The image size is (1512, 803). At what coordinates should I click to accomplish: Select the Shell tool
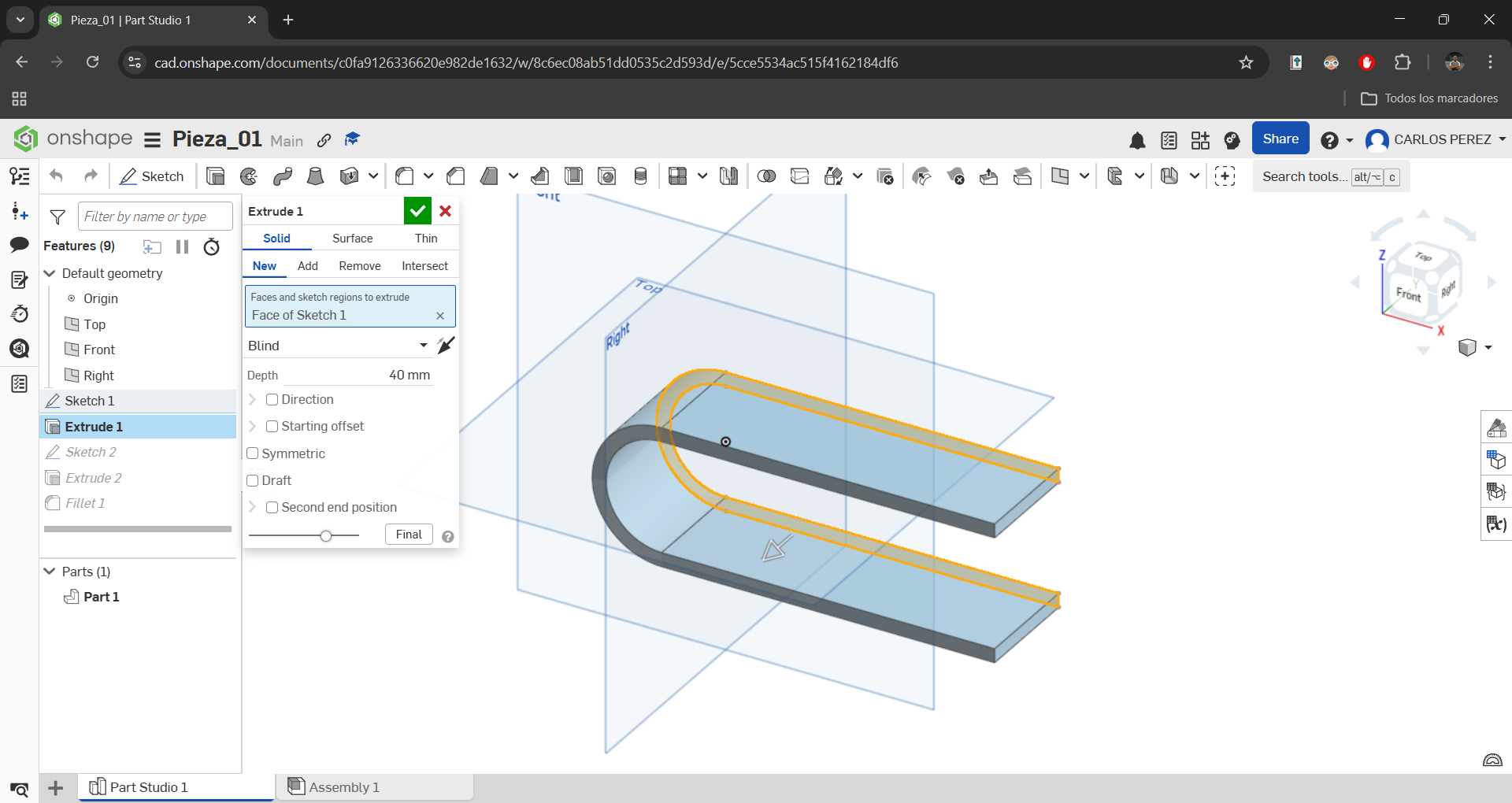573,176
